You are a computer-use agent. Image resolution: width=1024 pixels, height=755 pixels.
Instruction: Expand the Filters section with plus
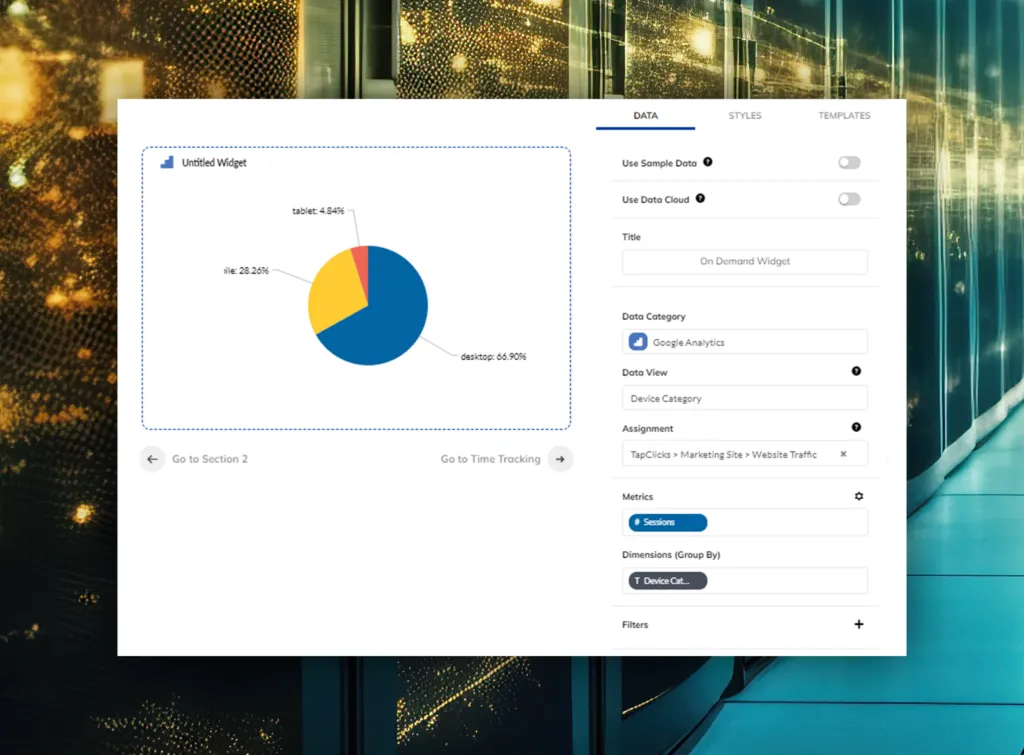(858, 624)
